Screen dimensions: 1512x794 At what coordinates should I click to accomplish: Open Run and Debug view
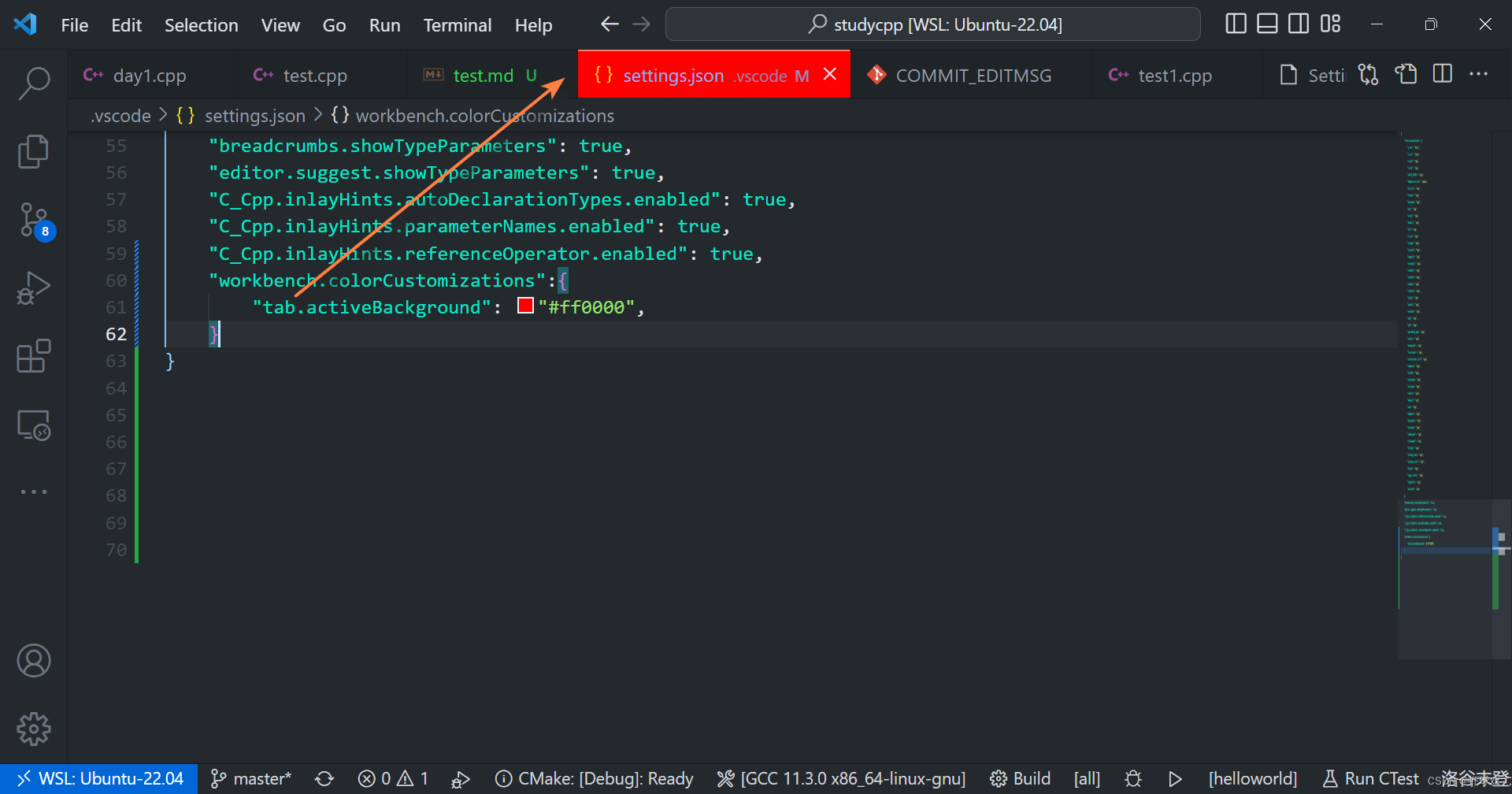pyautogui.click(x=34, y=288)
